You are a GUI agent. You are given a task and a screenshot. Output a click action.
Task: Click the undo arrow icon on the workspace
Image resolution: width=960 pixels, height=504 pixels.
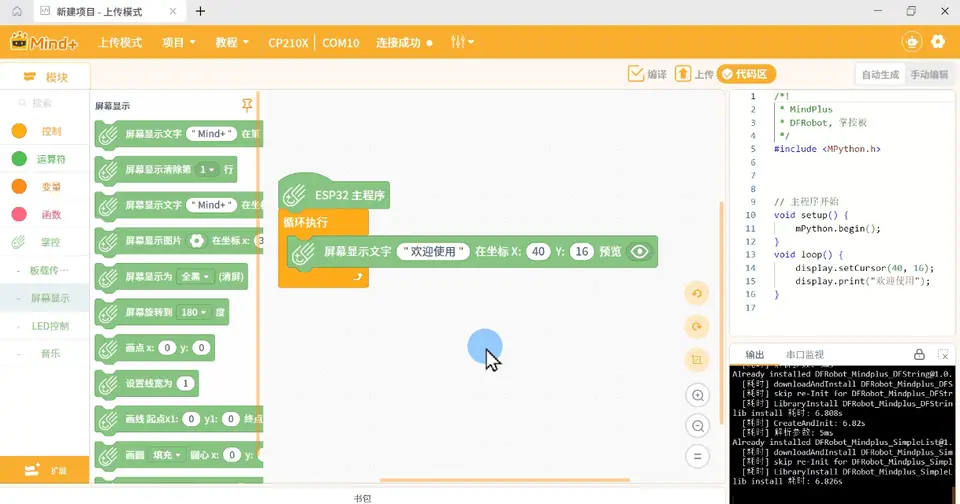(697, 294)
